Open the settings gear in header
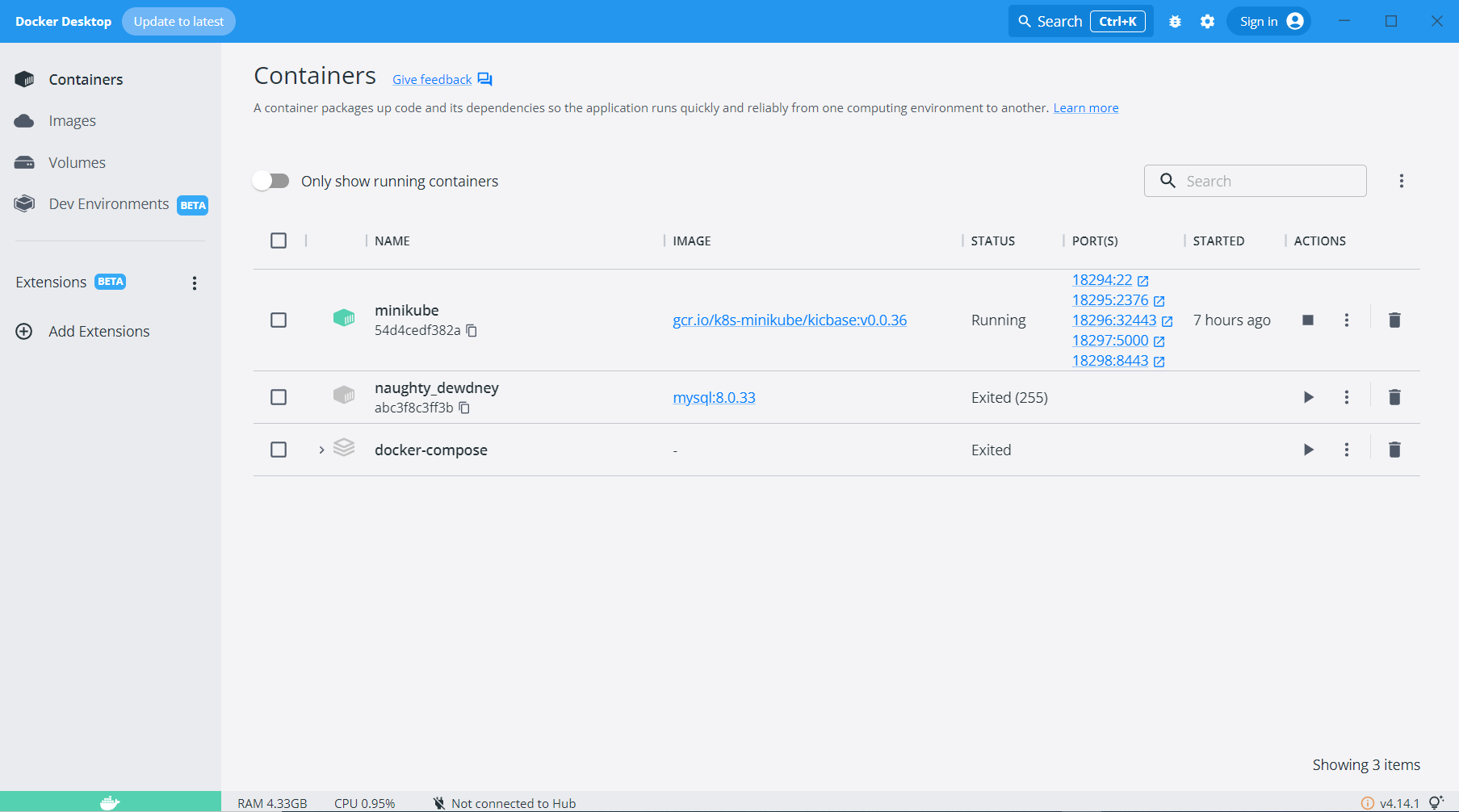 coord(1207,22)
